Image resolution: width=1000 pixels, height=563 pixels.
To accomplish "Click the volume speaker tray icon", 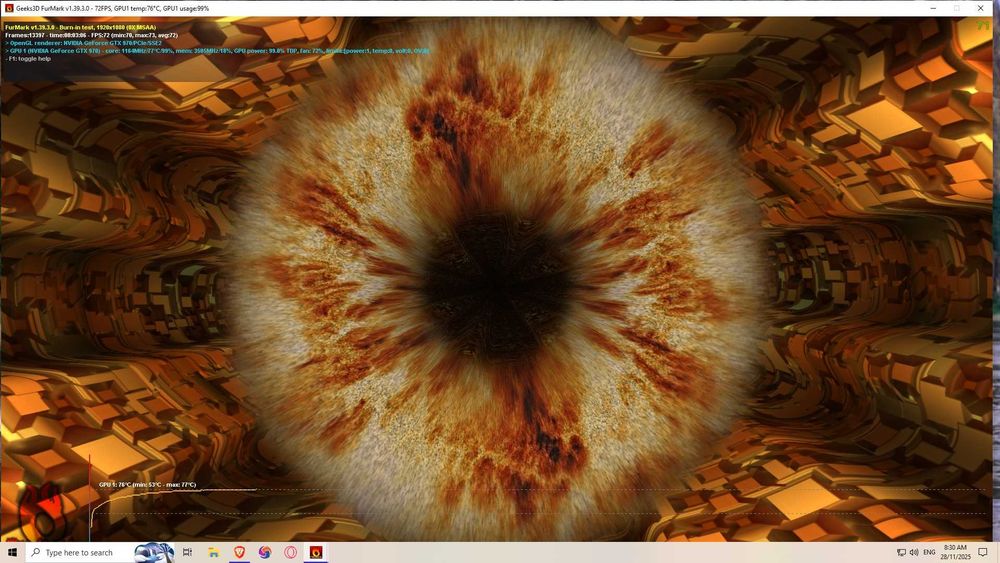I will [x=914, y=552].
